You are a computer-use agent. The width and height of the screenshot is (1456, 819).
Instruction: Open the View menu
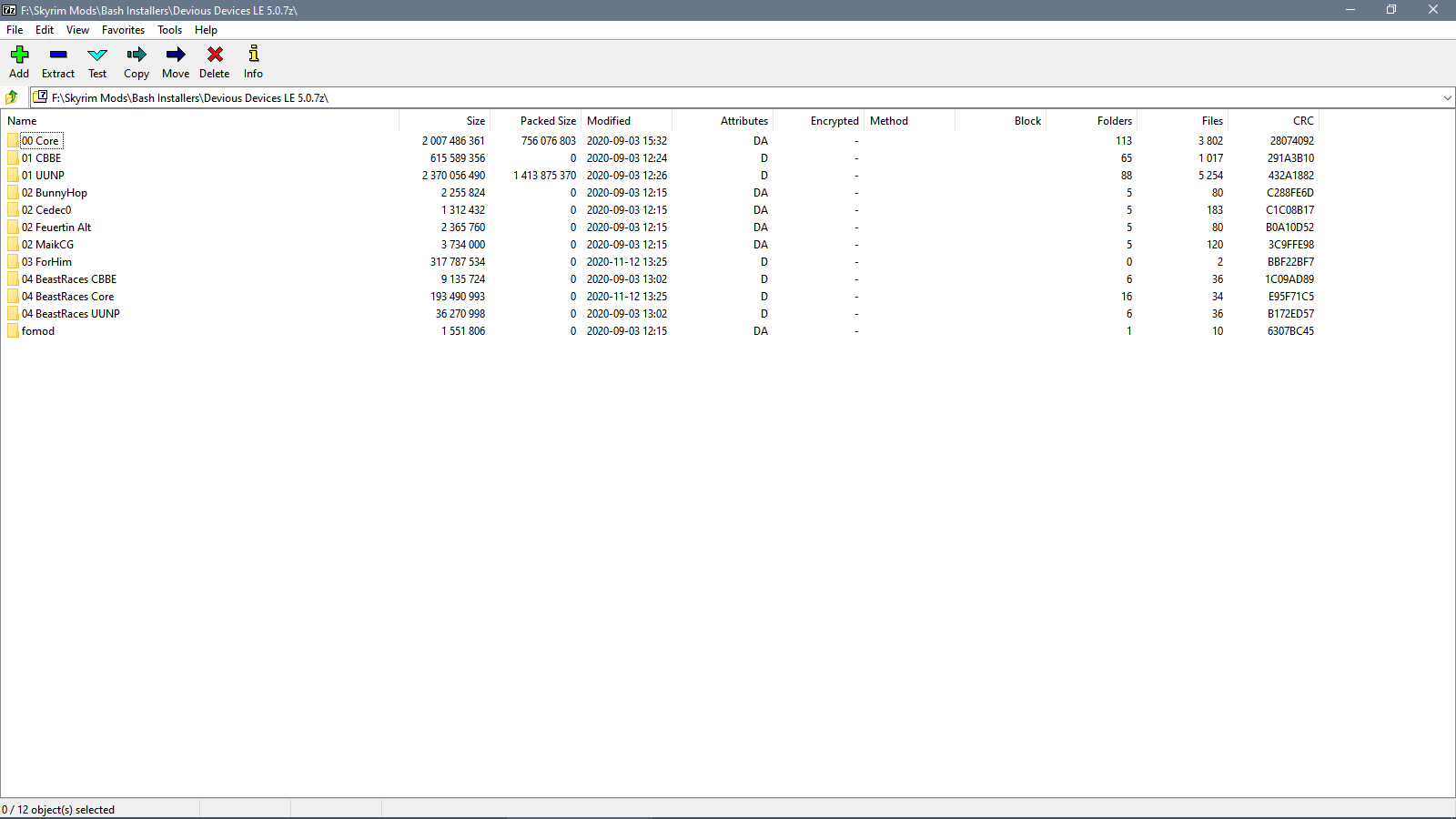(x=77, y=30)
